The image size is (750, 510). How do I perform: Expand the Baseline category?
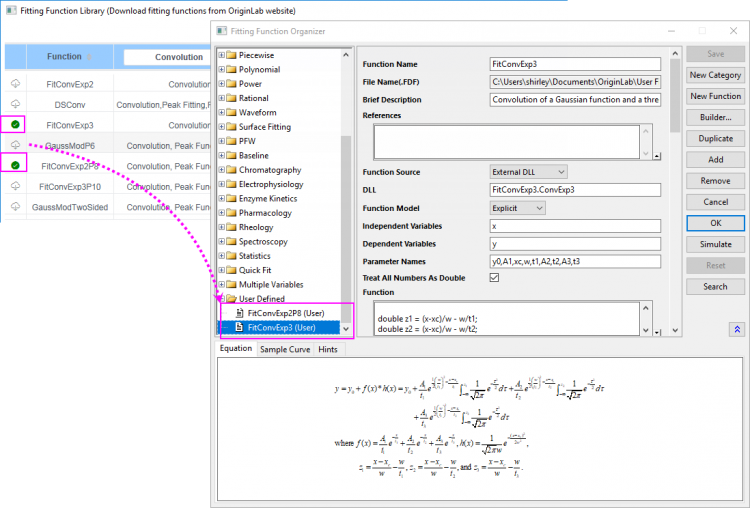(221, 155)
